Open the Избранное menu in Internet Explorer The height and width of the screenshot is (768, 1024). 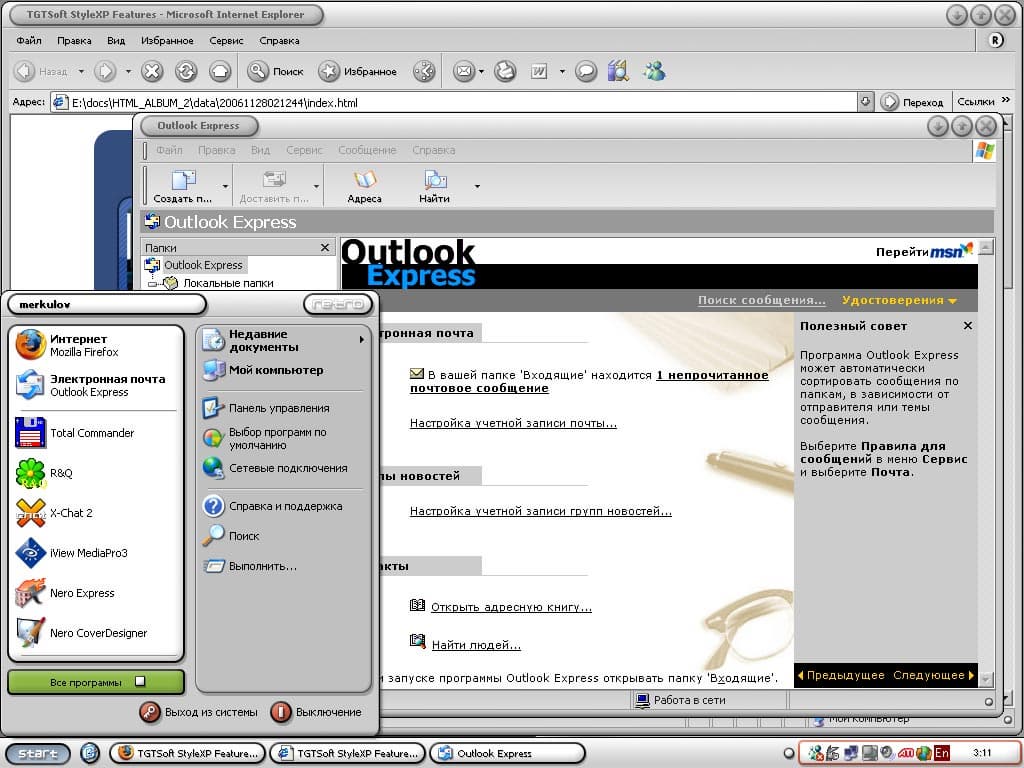167,40
